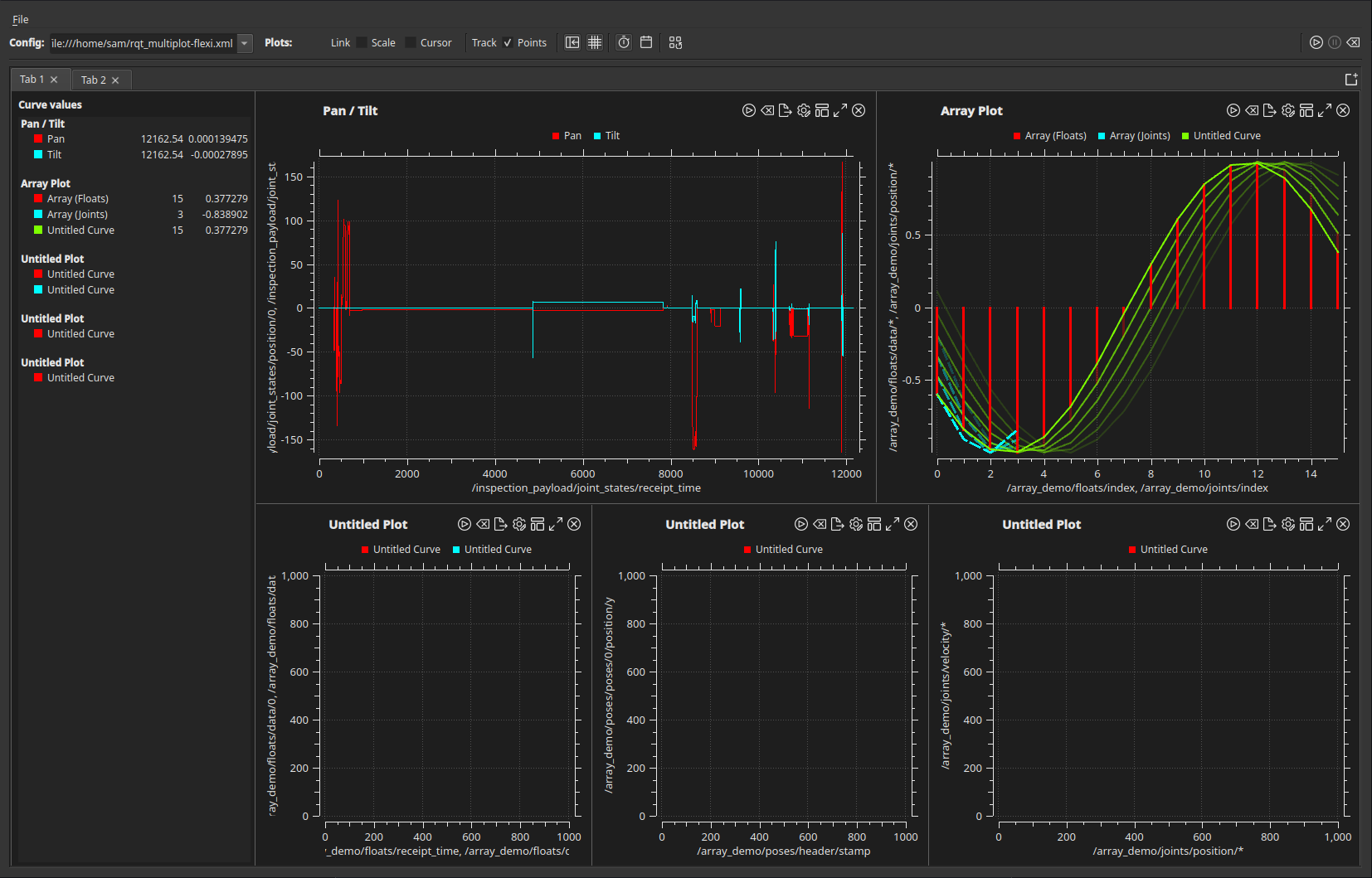Image resolution: width=1372 pixels, height=878 pixels.
Task: Clear the floats Untitled Plot data
Action: pos(483,524)
